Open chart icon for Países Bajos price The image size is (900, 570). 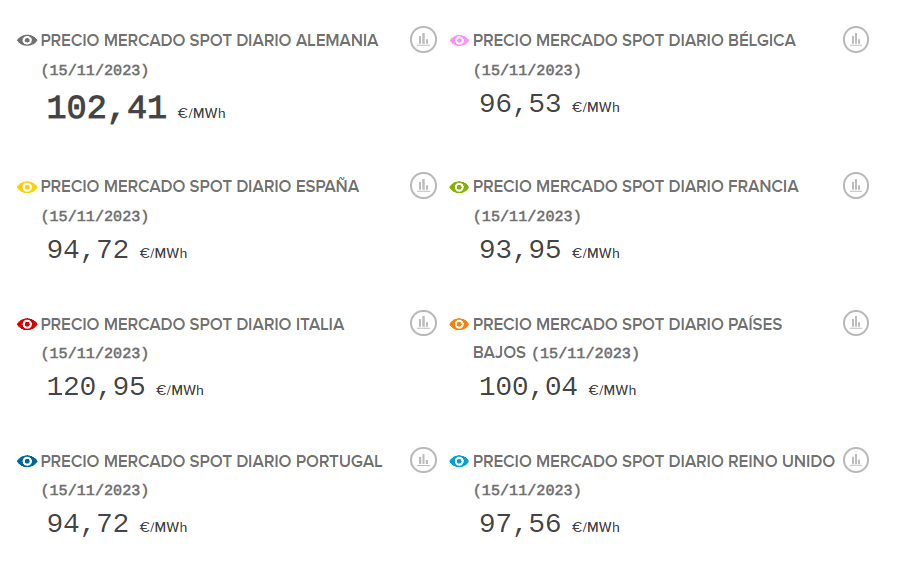coord(855,323)
